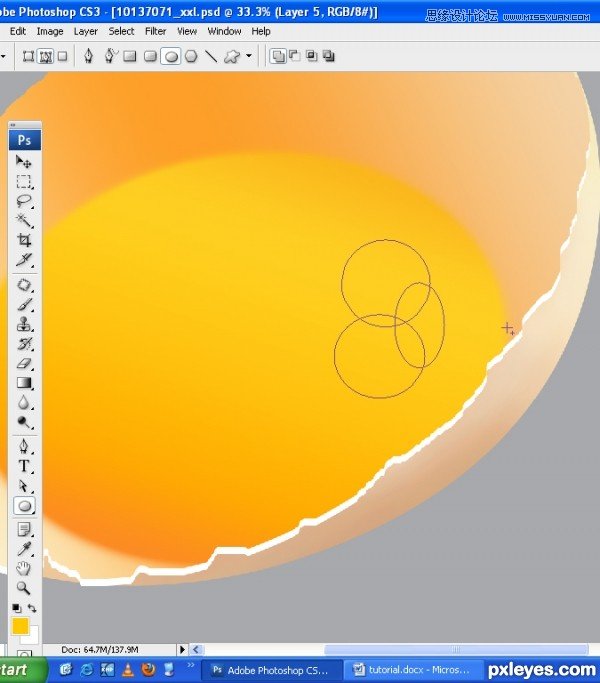
Task: Choose Custom Shape in options bar
Action: coord(232,56)
